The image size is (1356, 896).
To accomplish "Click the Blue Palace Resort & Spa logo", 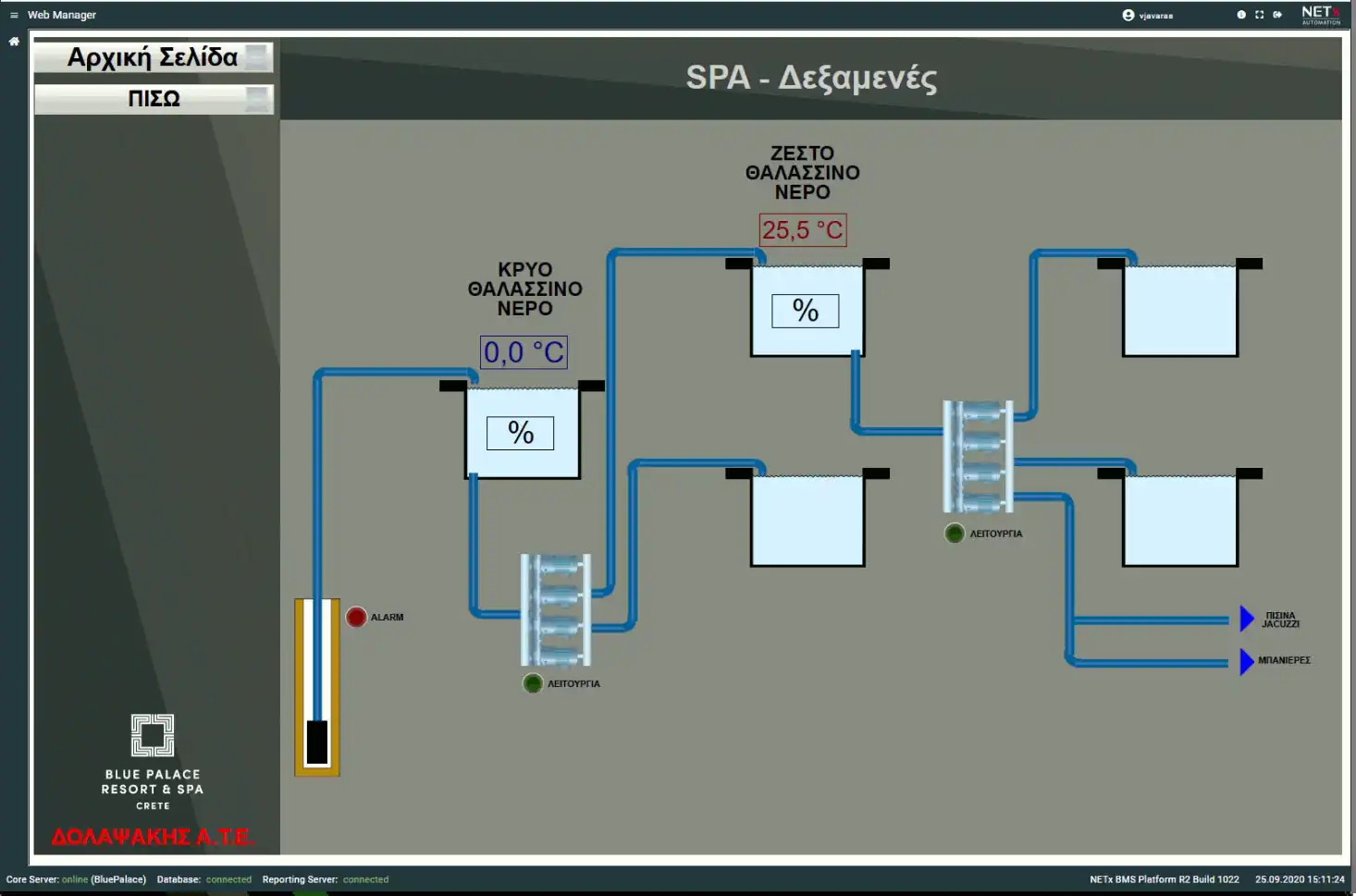I will 153,761.
